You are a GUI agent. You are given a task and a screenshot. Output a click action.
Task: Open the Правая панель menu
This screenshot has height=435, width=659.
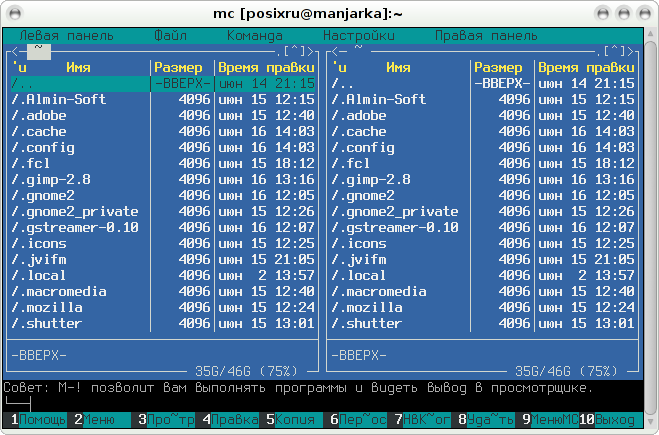486,36
